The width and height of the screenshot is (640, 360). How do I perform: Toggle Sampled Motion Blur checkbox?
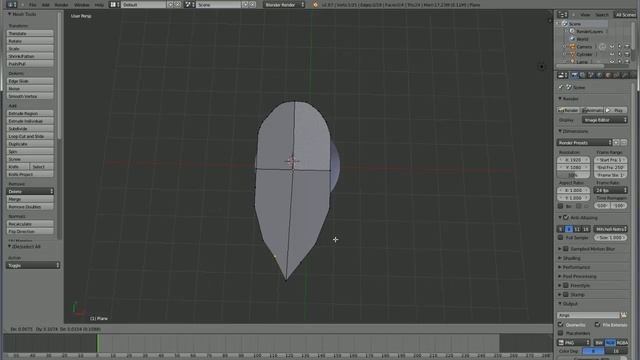pos(566,249)
